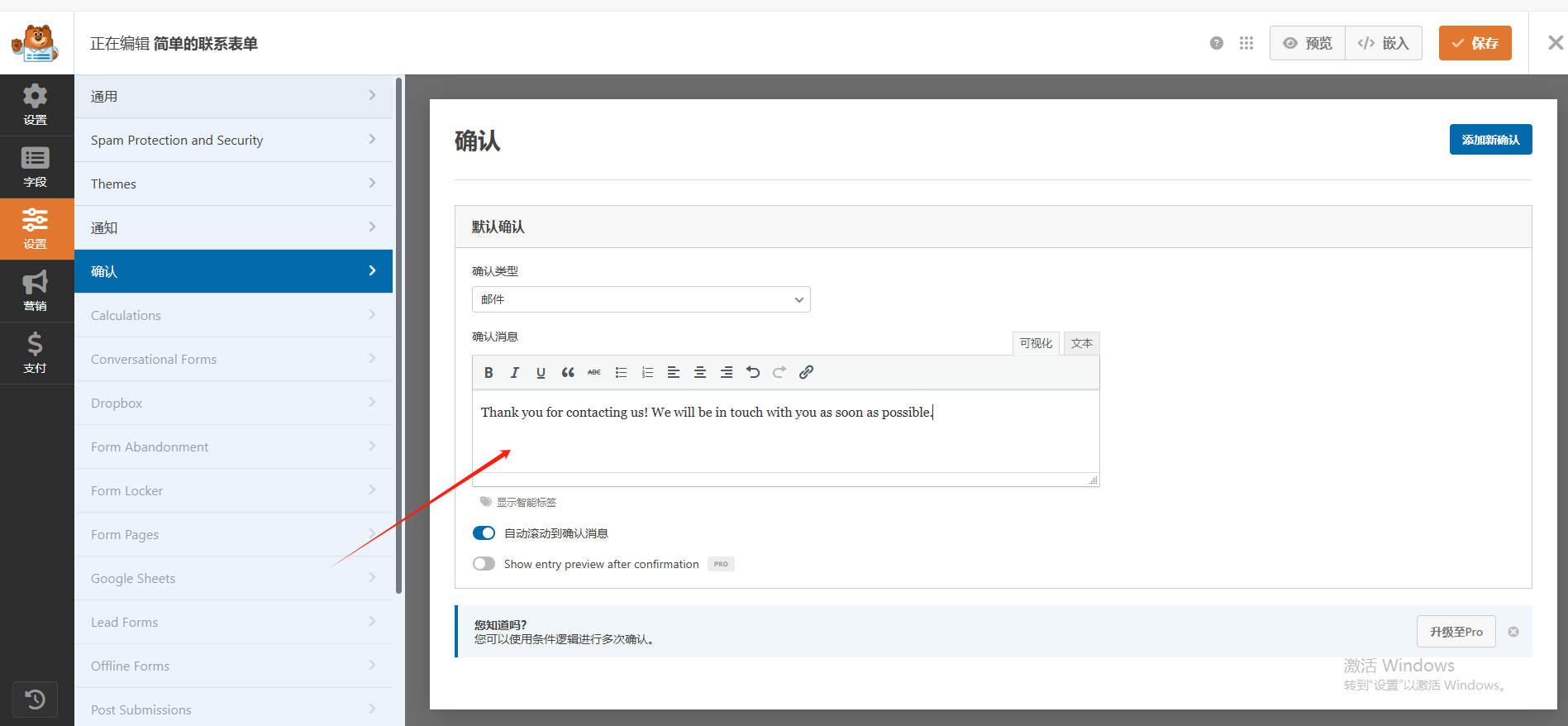This screenshot has width=1568, height=726.
Task: Open the 确认类型 dropdown
Action: [x=641, y=299]
